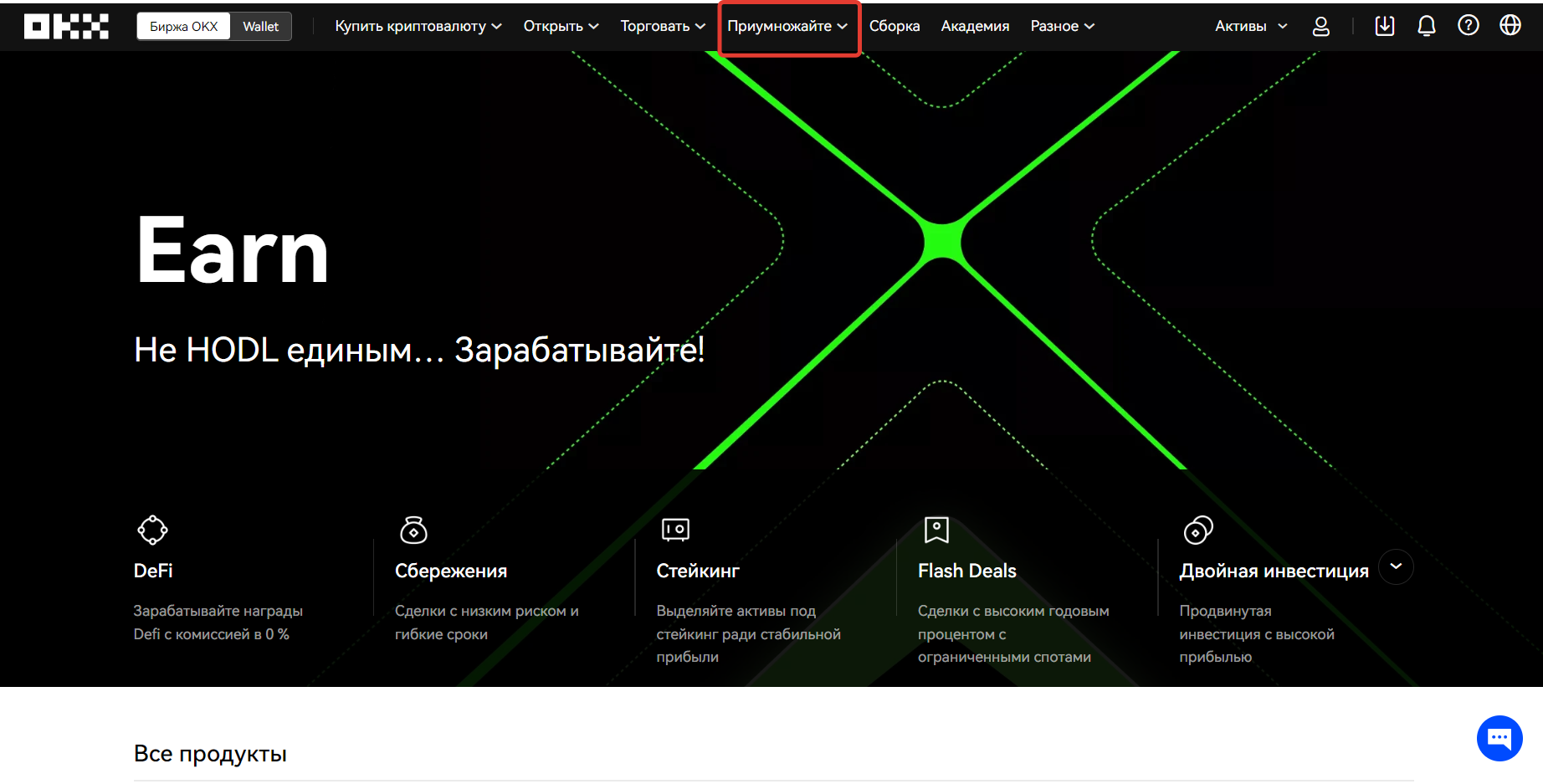
Task: Expand the Открыть menu
Action: (x=561, y=26)
